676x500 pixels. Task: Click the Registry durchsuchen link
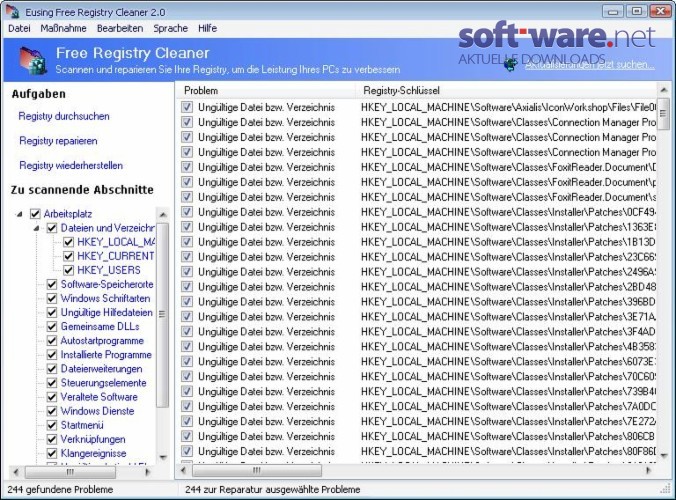coord(64,116)
